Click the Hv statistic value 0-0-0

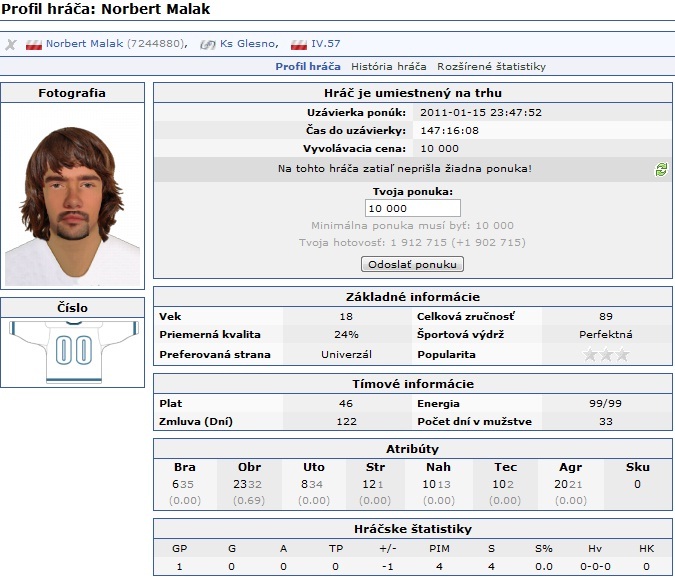point(595,567)
